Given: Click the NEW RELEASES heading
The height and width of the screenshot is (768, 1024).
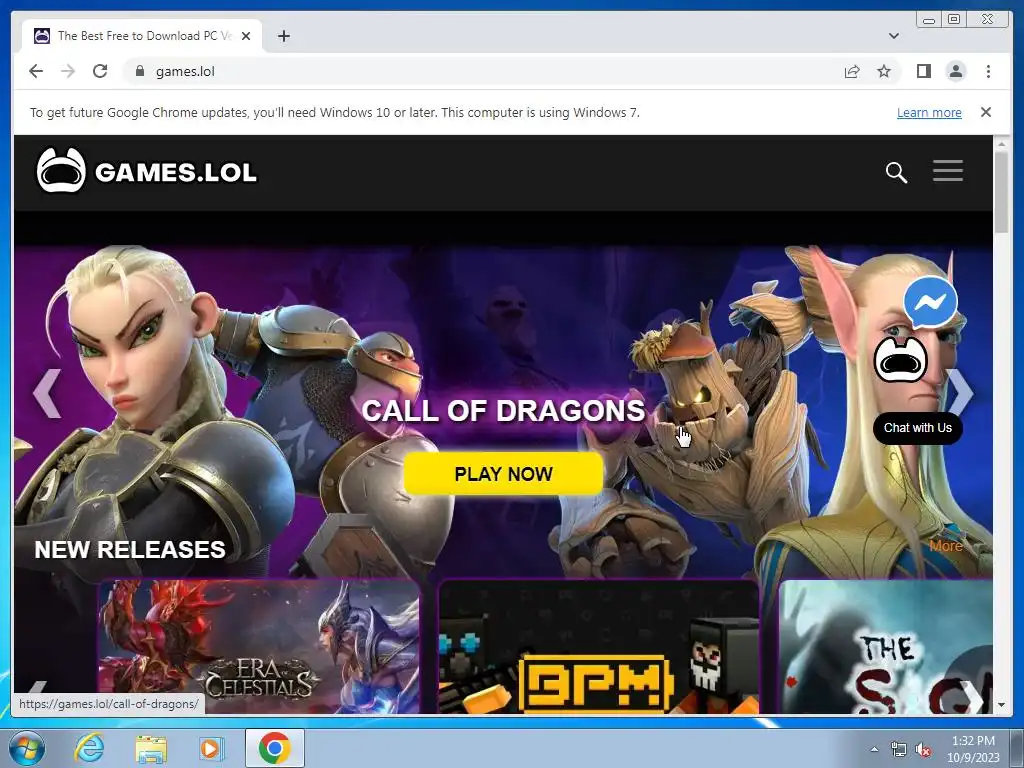Looking at the screenshot, I should [130, 549].
